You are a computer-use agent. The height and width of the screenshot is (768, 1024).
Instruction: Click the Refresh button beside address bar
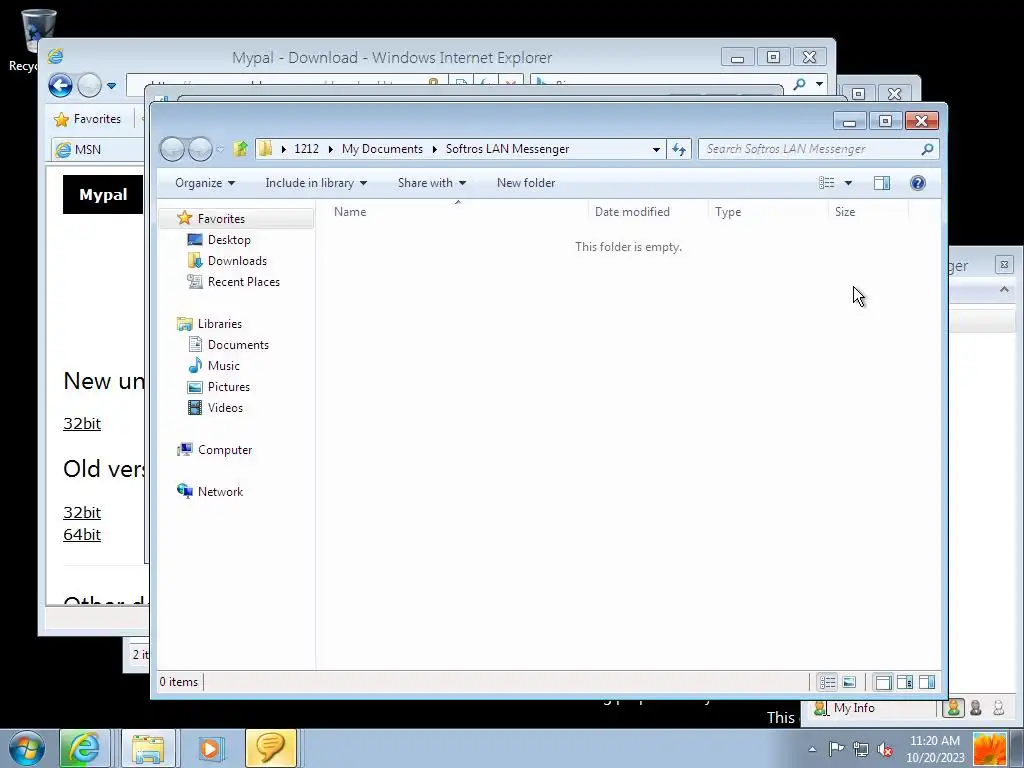coord(679,149)
